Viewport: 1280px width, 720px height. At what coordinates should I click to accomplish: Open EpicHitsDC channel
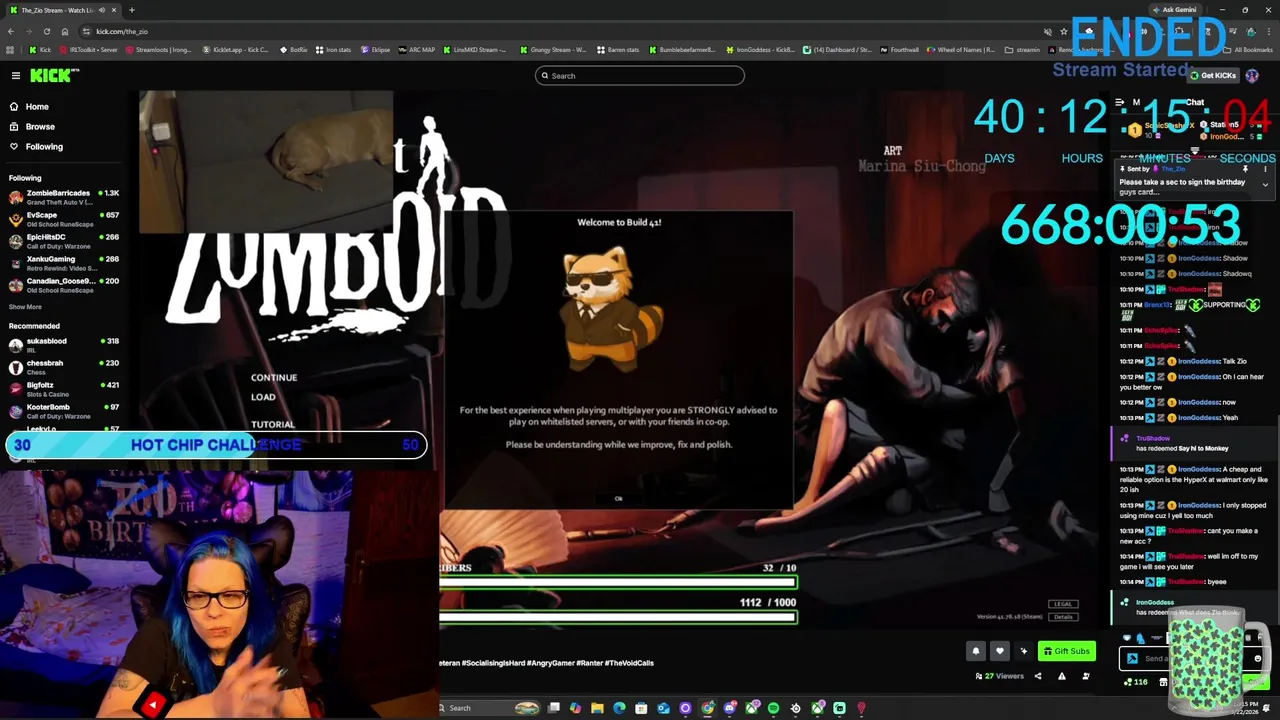point(64,241)
